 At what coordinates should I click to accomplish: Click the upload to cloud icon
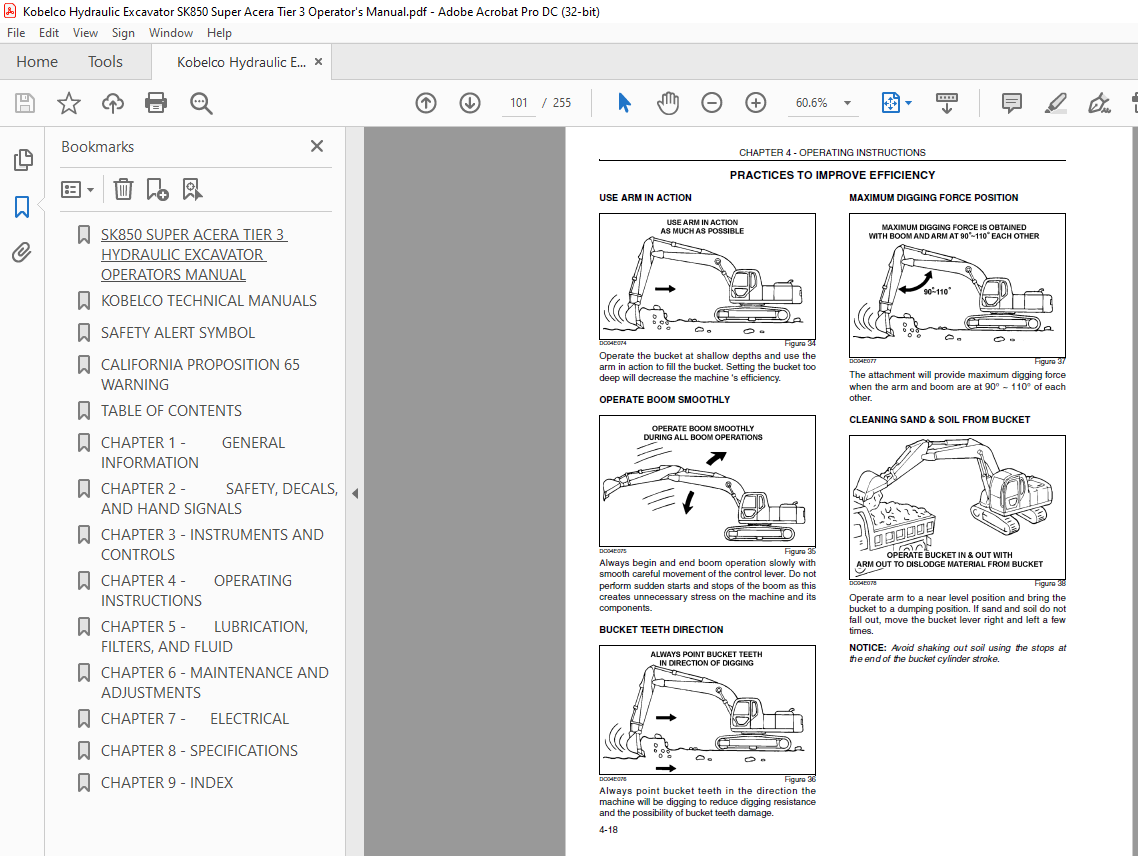(113, 103)
